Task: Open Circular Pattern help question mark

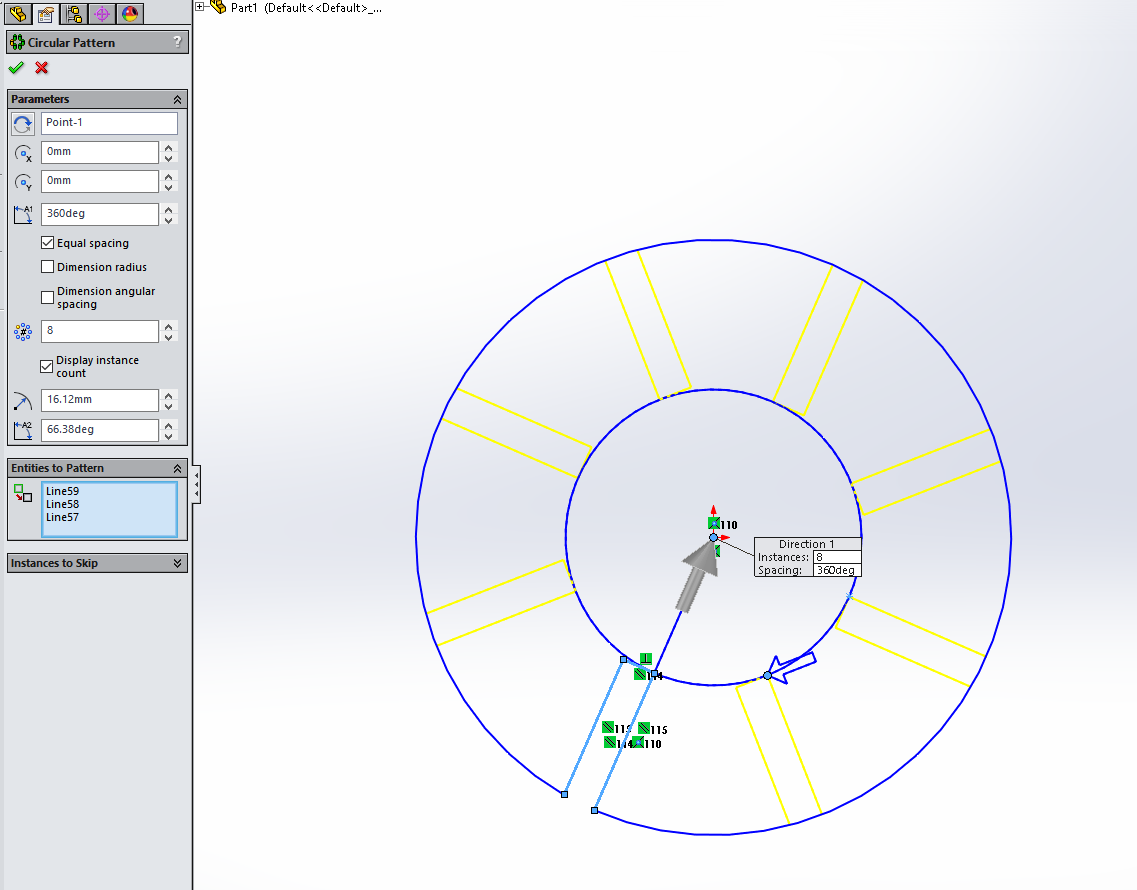Action: click(x=178, y=42)
